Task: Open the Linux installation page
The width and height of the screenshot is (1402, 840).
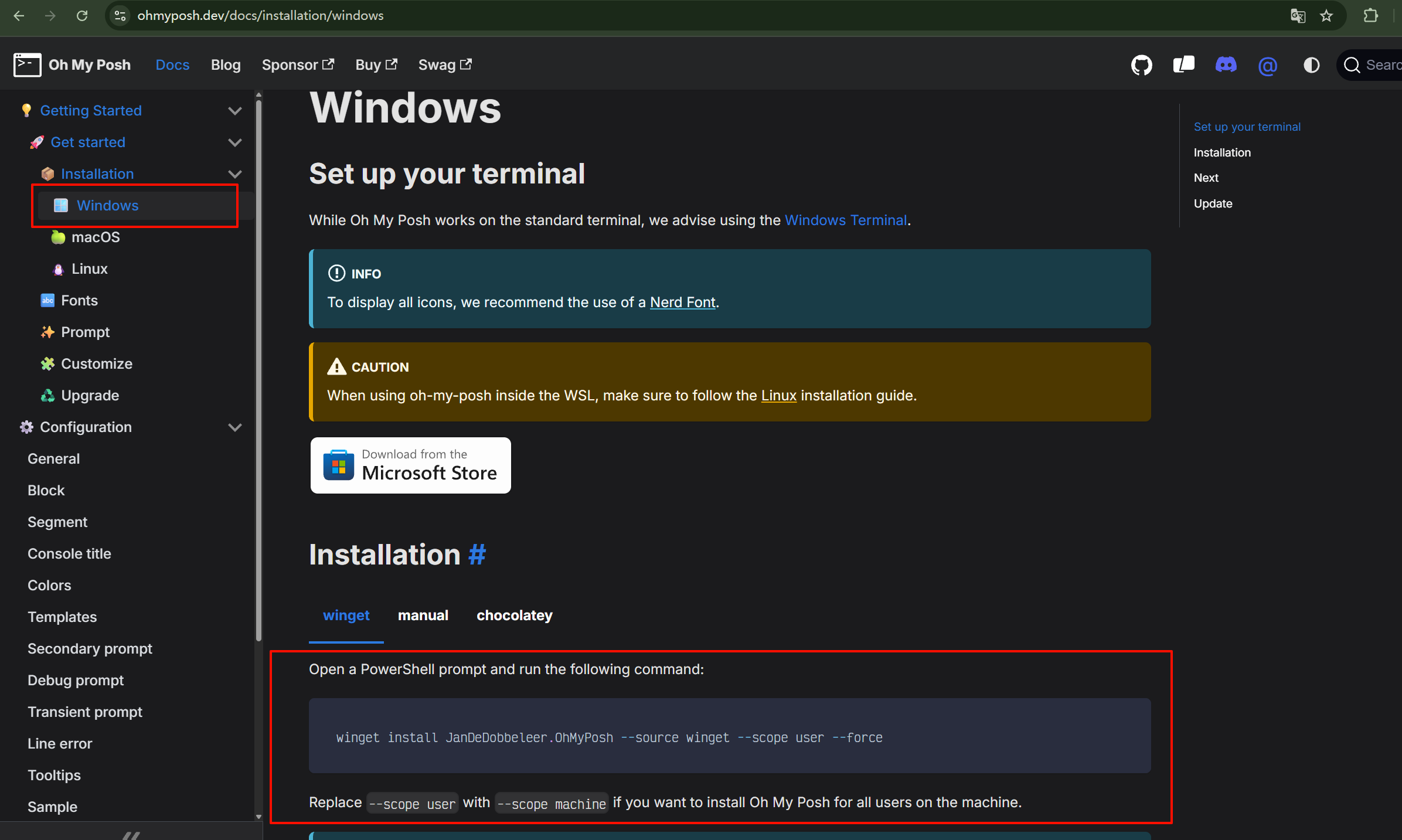Action: tap(89, 269)
